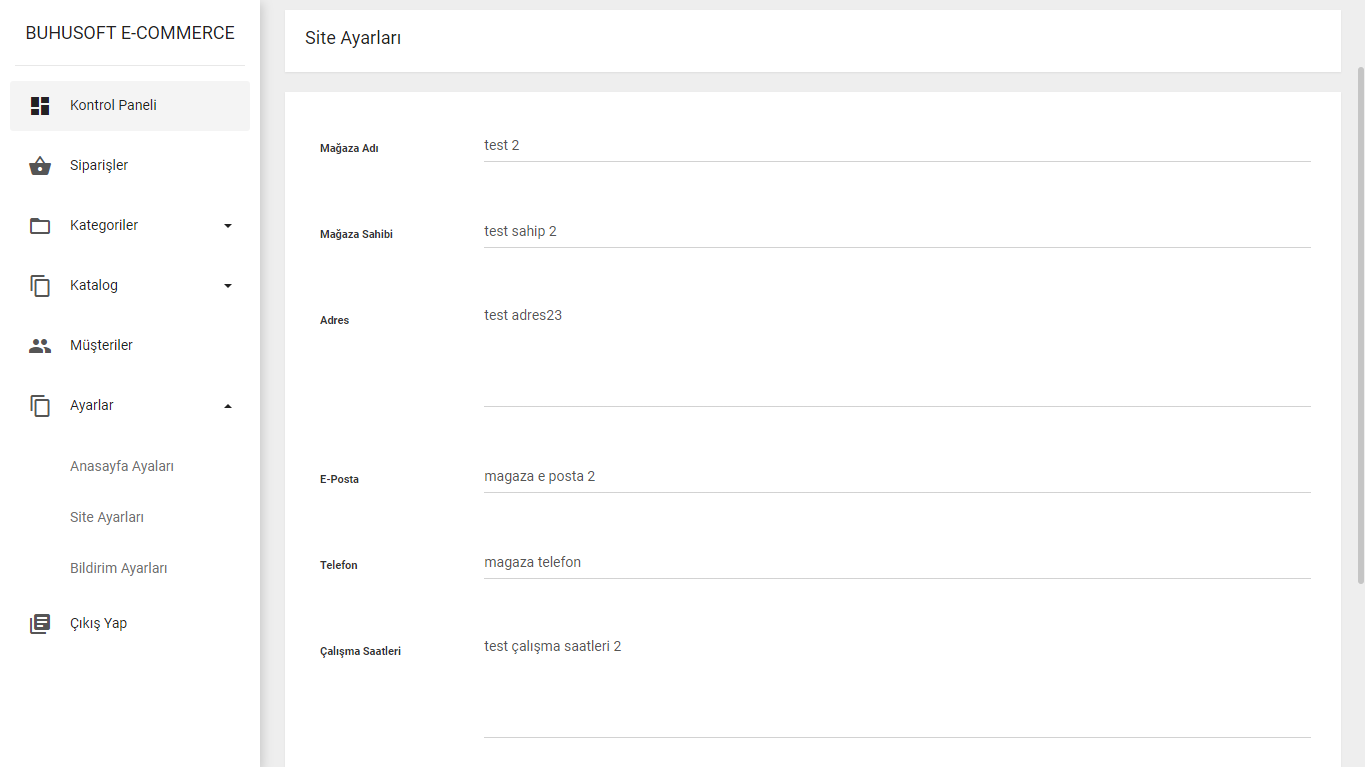Focus the Mağaza Sahibi text field
Screen dimensions: 1365x767
point(896,232)
